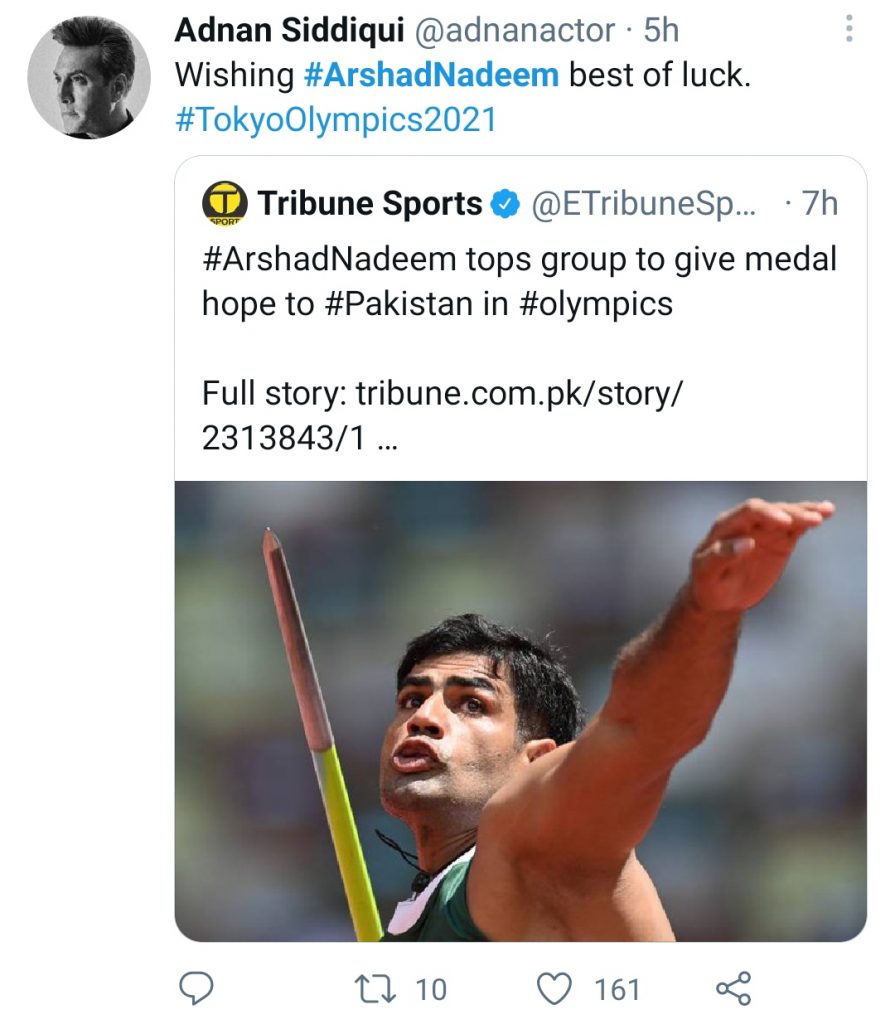Open the three-dot more options menu
The height and width of the screenshot is (1024, 895).
(849, 28)
